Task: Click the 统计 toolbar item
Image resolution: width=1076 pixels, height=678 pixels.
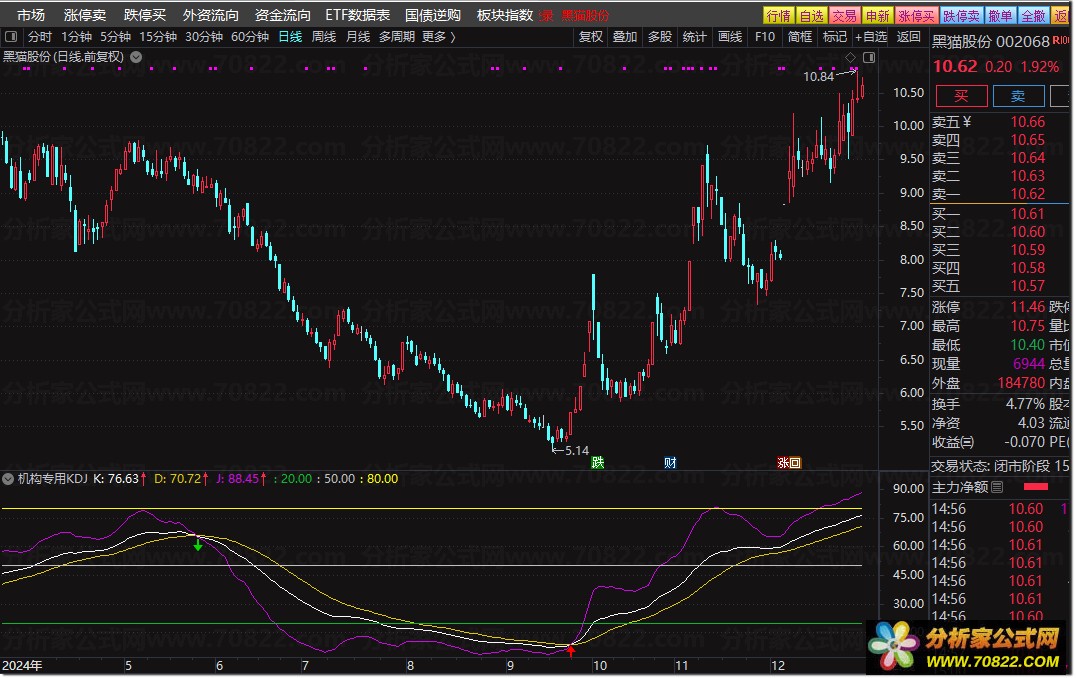Action: 694,36
